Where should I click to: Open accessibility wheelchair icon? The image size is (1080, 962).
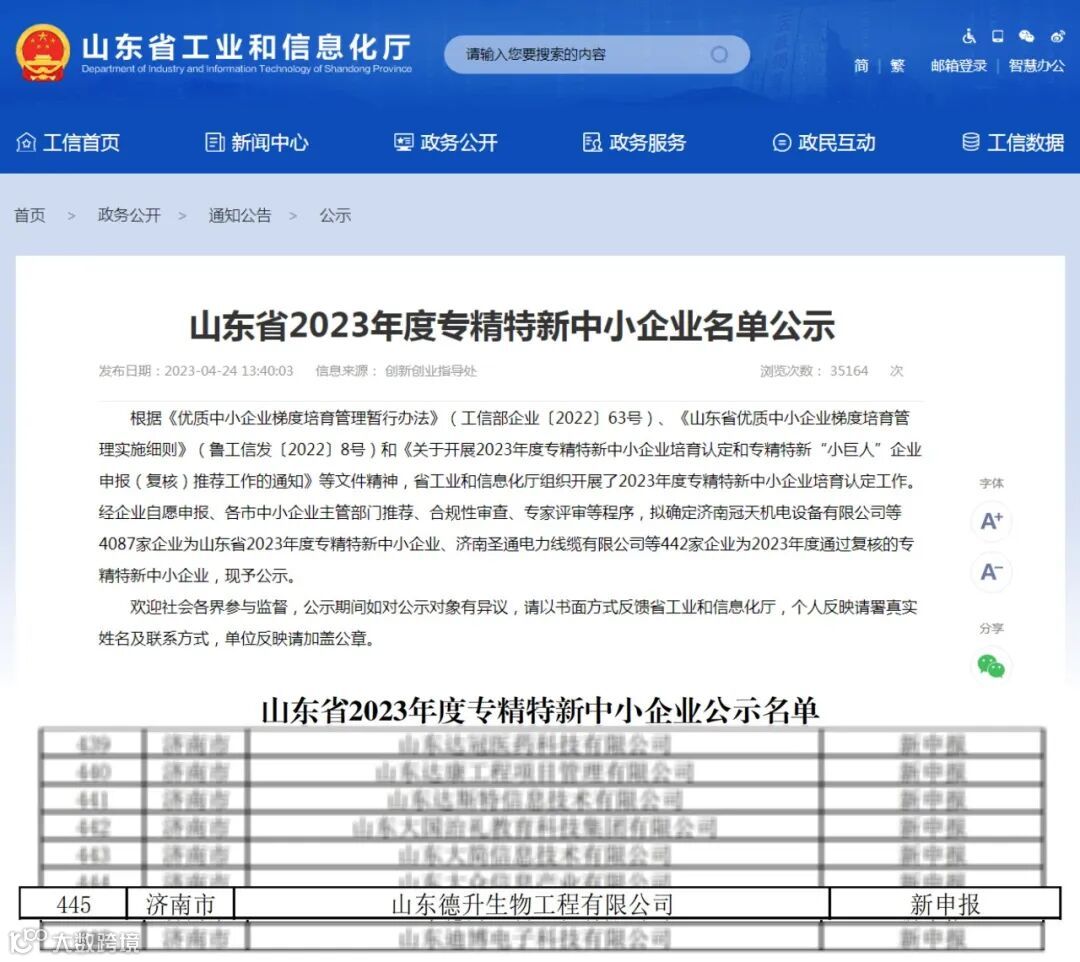pos(969,36)
